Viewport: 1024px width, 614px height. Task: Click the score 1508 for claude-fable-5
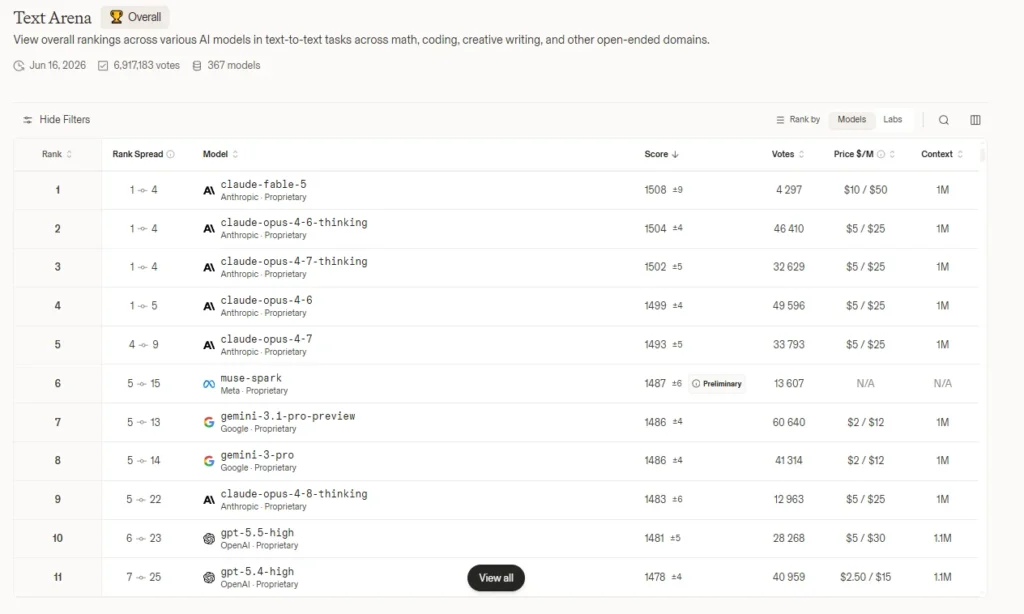click(655, 190)
